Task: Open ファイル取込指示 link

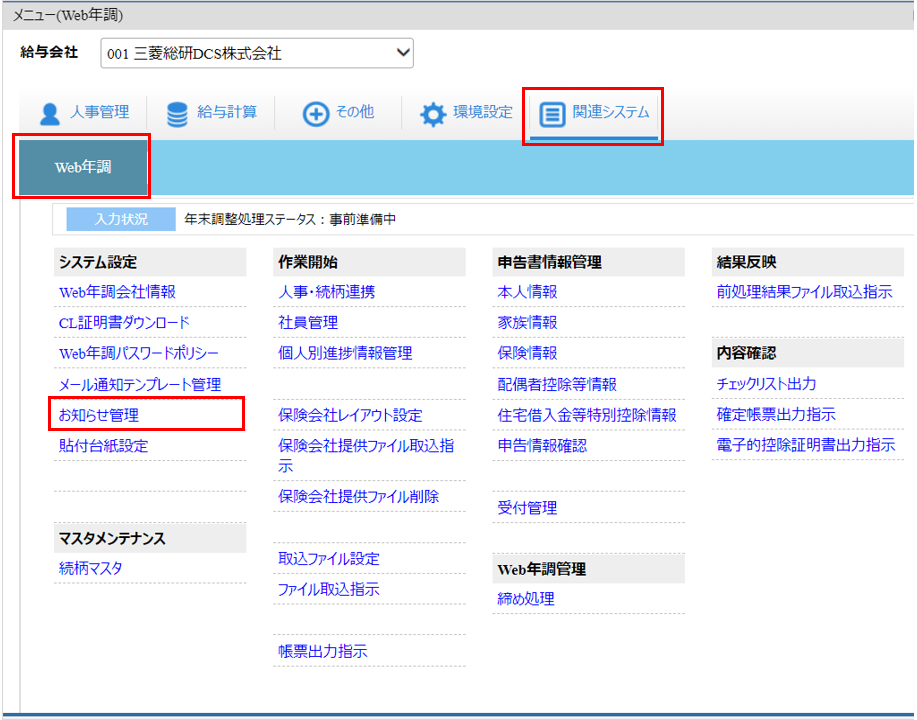Action: (329, 590)
